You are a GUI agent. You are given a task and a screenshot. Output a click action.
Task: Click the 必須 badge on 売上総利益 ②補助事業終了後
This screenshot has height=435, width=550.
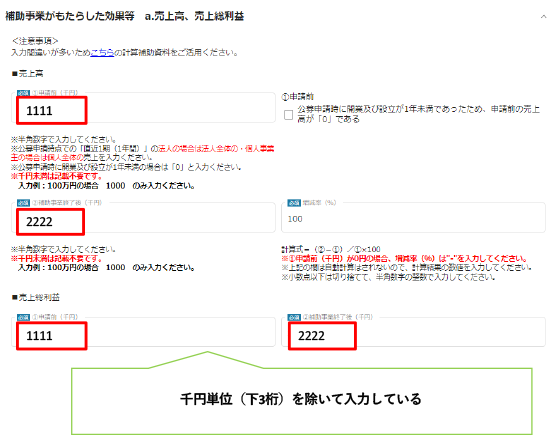294,317
